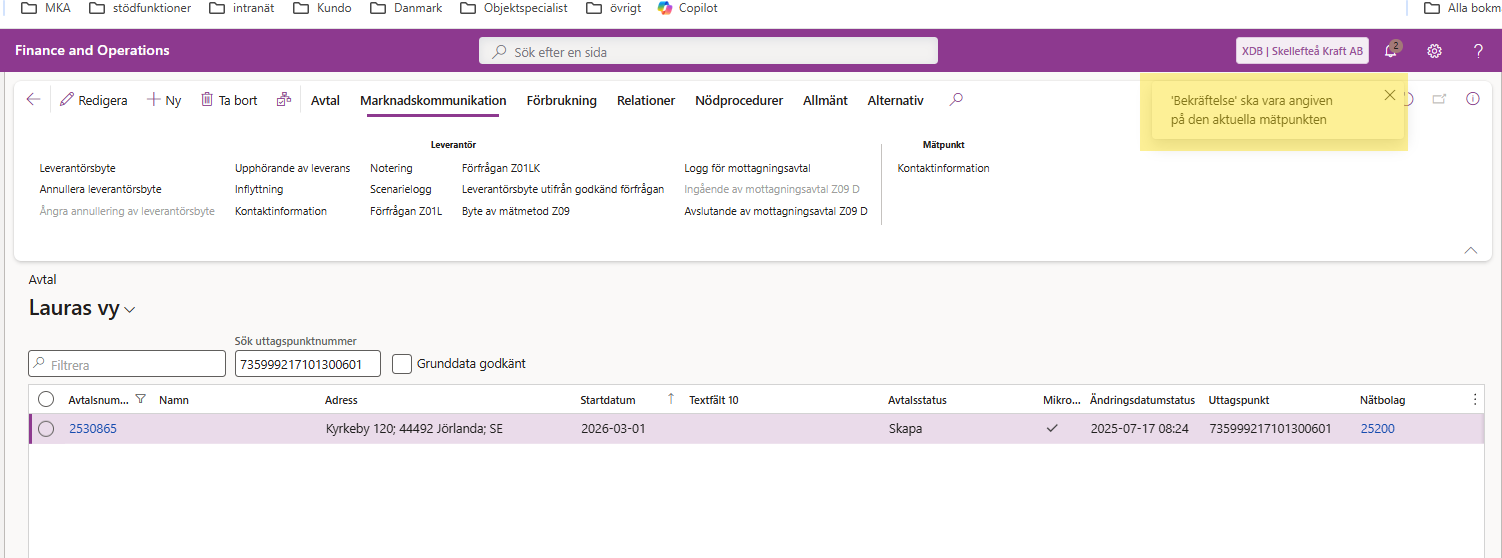The width and height of the screenshot is (1502, 558).
Task: Click the action pane search magnifier
Action: [x=956, y=100]
